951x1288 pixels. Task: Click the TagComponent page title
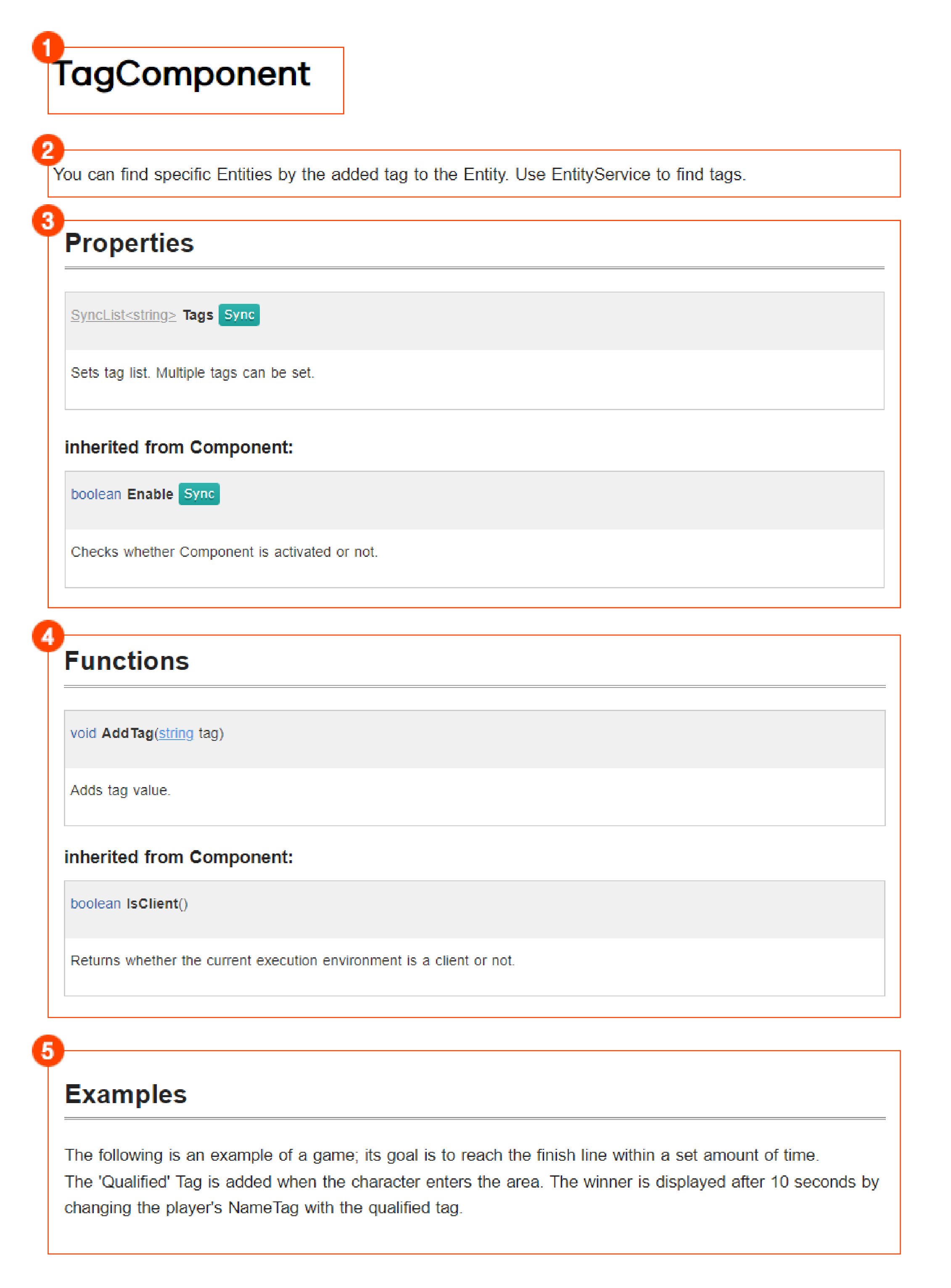[x=181, y=75]
